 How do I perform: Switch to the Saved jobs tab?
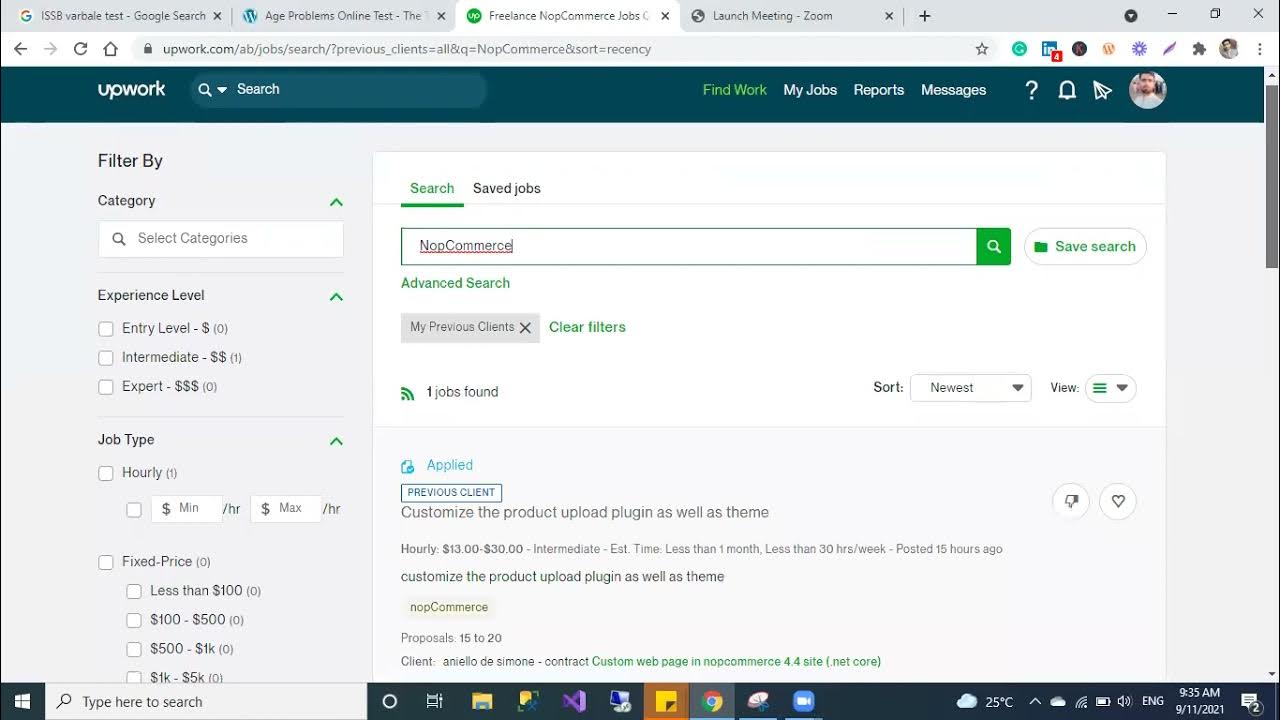coord(507,188)
